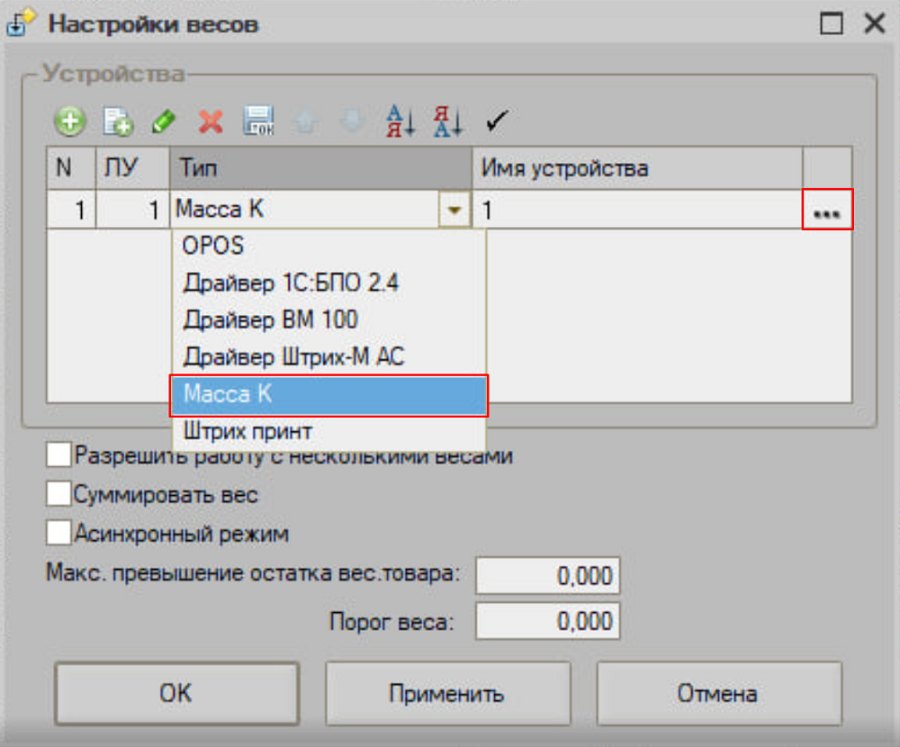Enable Разрешить работу с несколькими весами checkbox
The image size is (900, 747).
click(59, 455)
